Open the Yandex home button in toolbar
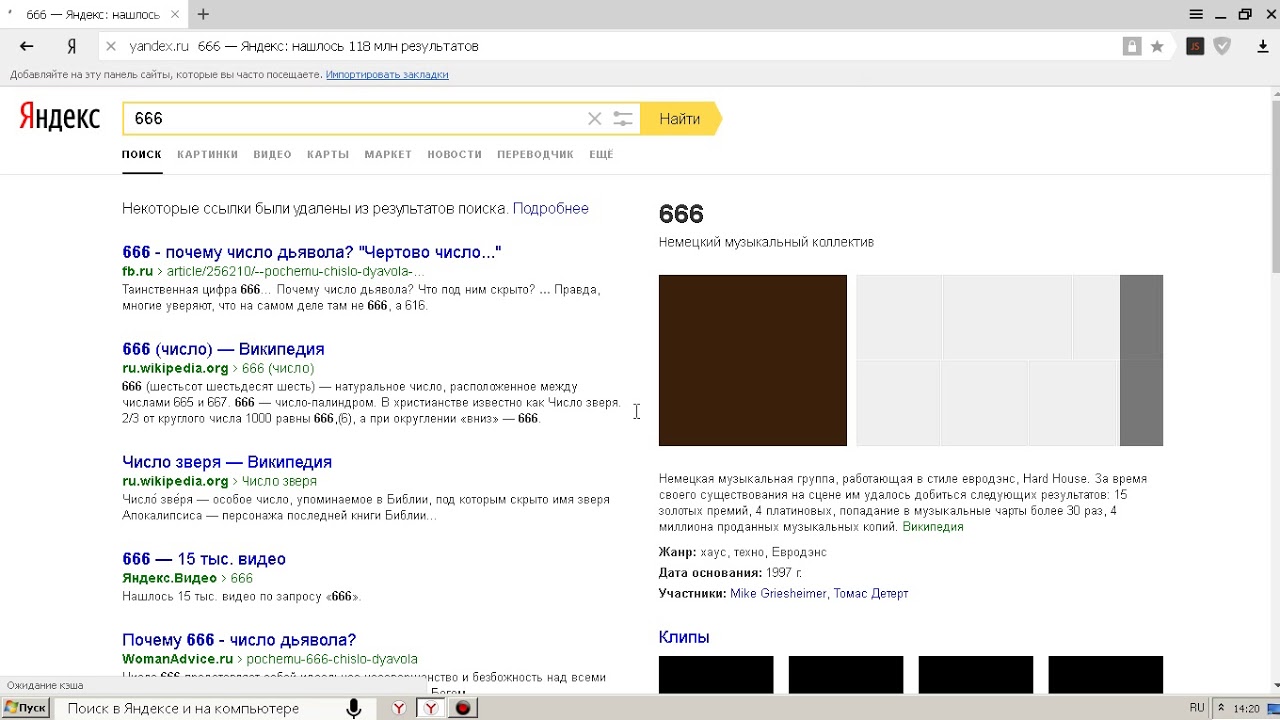This screenshot has width=1280, height=720. click(72, 46)
